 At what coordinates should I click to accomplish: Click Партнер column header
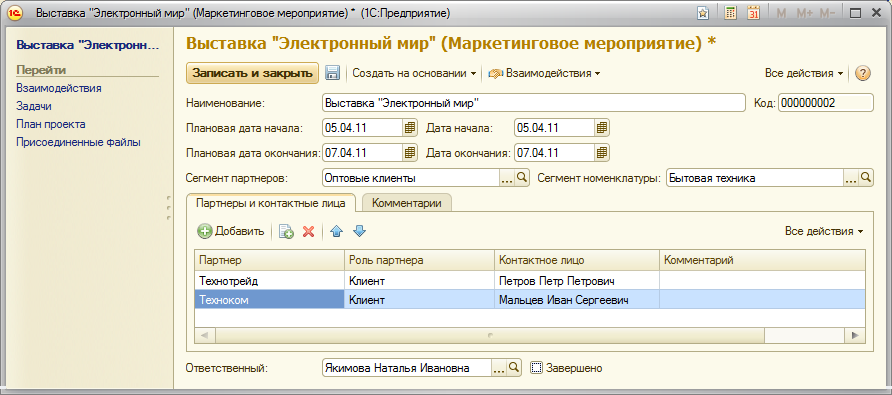(269, 260)
